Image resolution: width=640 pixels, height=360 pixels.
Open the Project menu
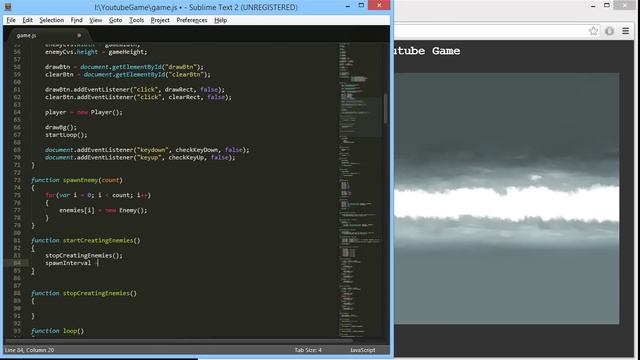click(x=160, y=20)
